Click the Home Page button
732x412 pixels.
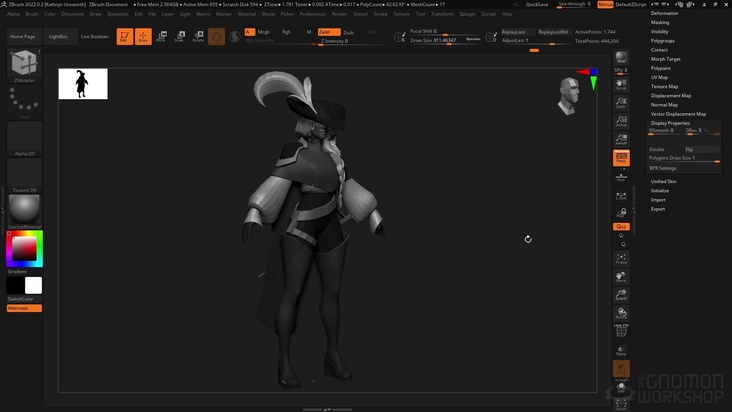pos(22,36)
